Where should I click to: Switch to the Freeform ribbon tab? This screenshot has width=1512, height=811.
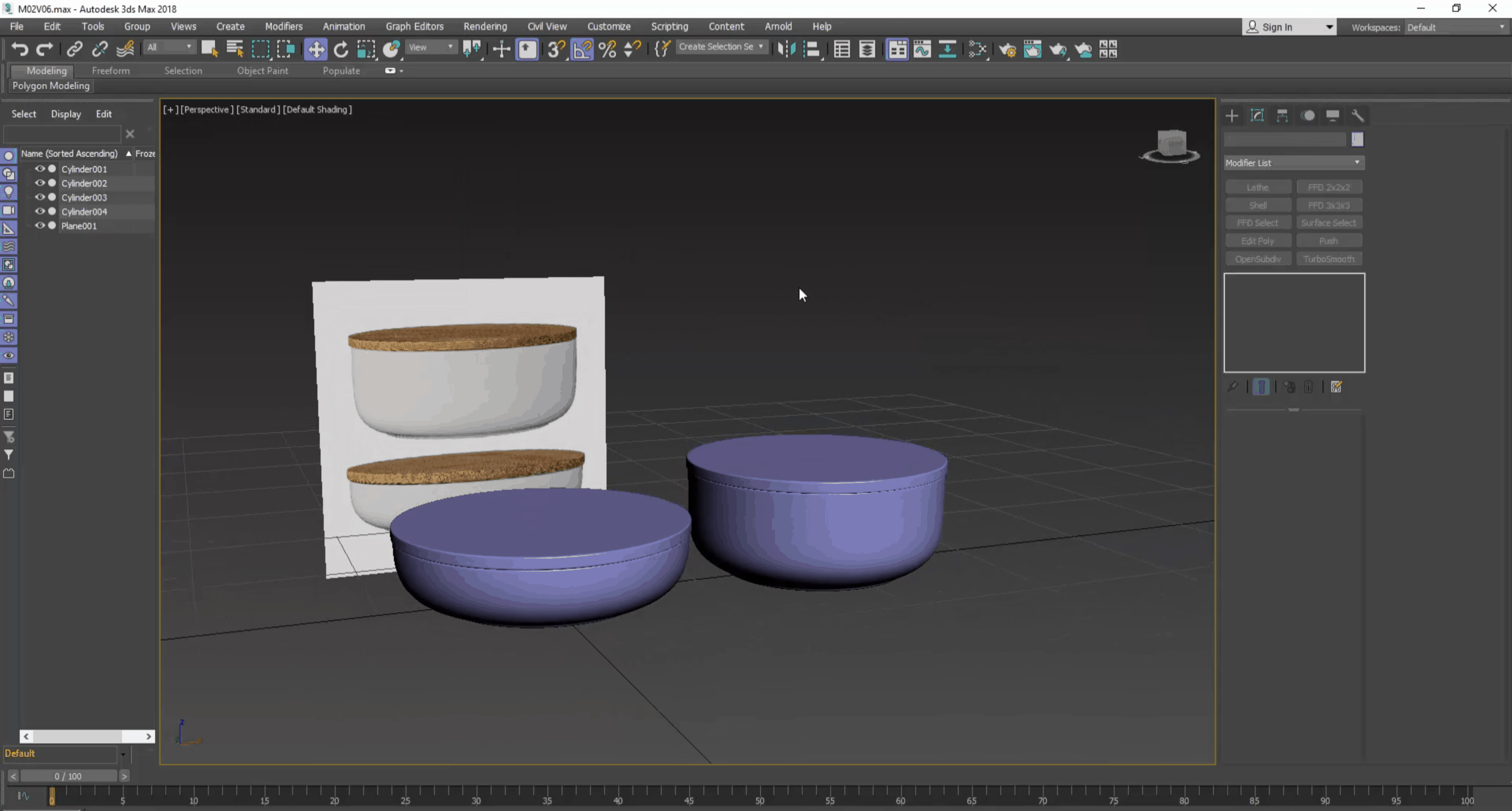(x=110, y=70)
